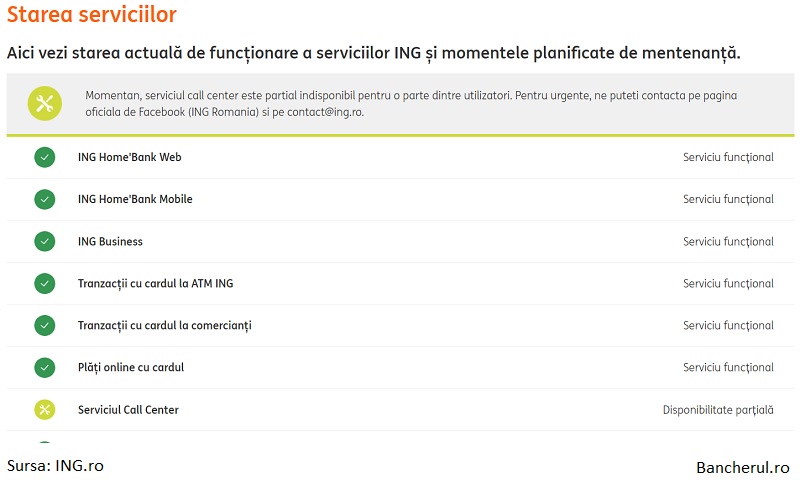Click green check icon beside ING Business

pos(44,241)
